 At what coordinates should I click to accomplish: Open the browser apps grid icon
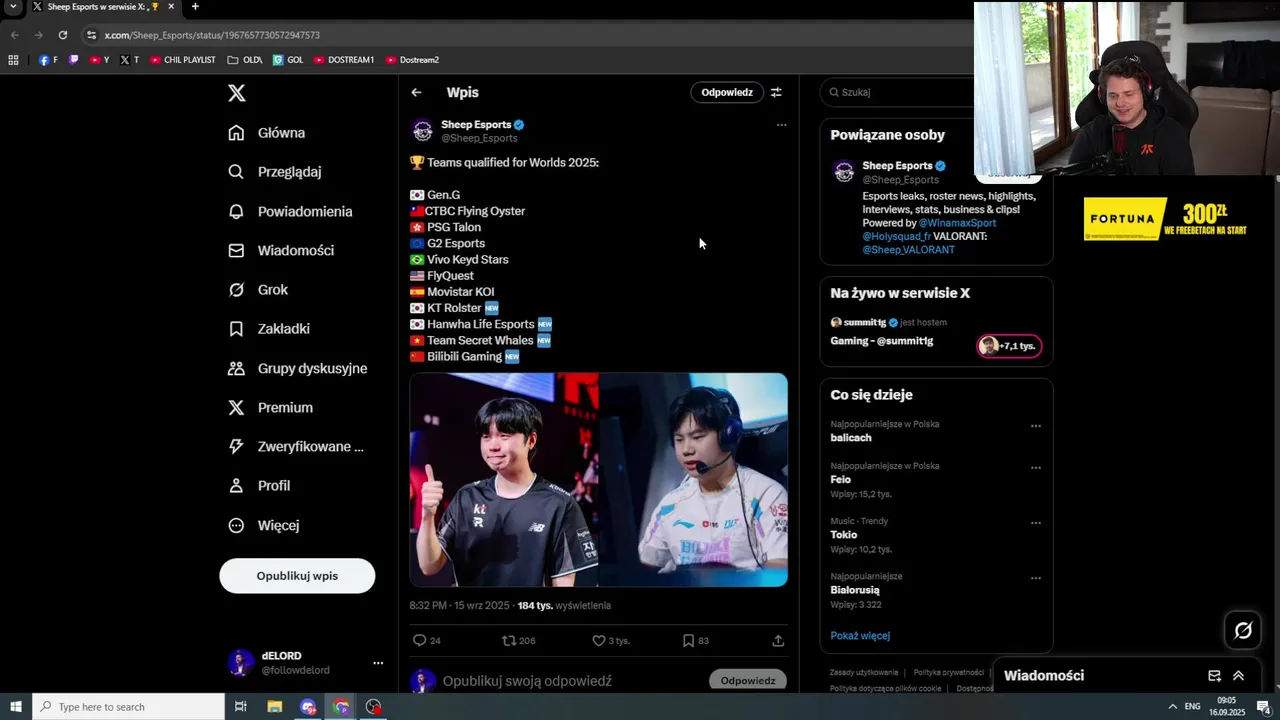tap(13, 60)
